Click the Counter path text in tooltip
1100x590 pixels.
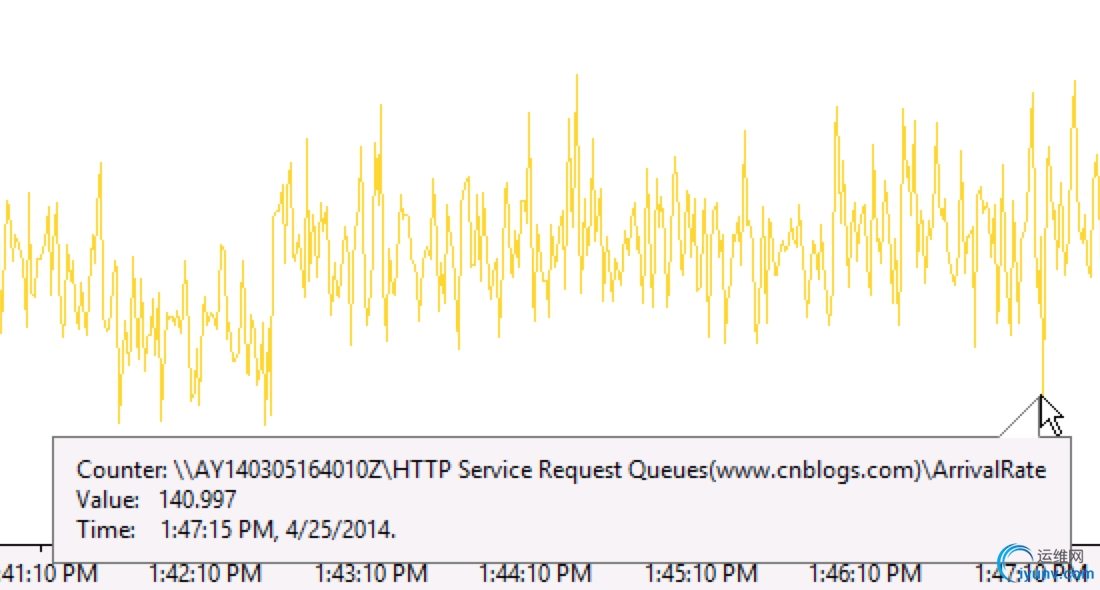point(561,469)
